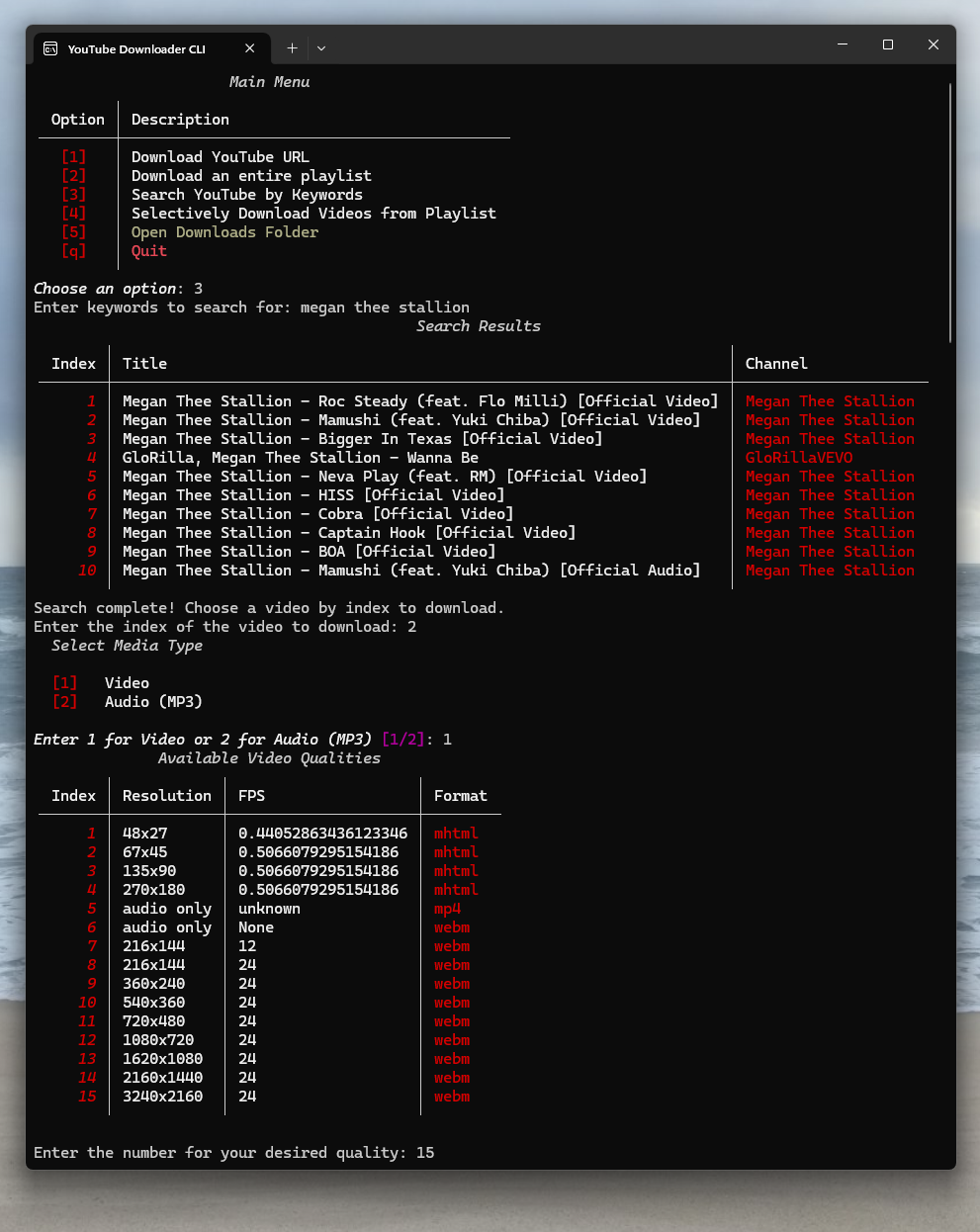Click the '1620x1080' resolution cell
Image resolution: width=980 pixels, height=1232 pixels.
pyautogui.click(x=162, y=1059)
